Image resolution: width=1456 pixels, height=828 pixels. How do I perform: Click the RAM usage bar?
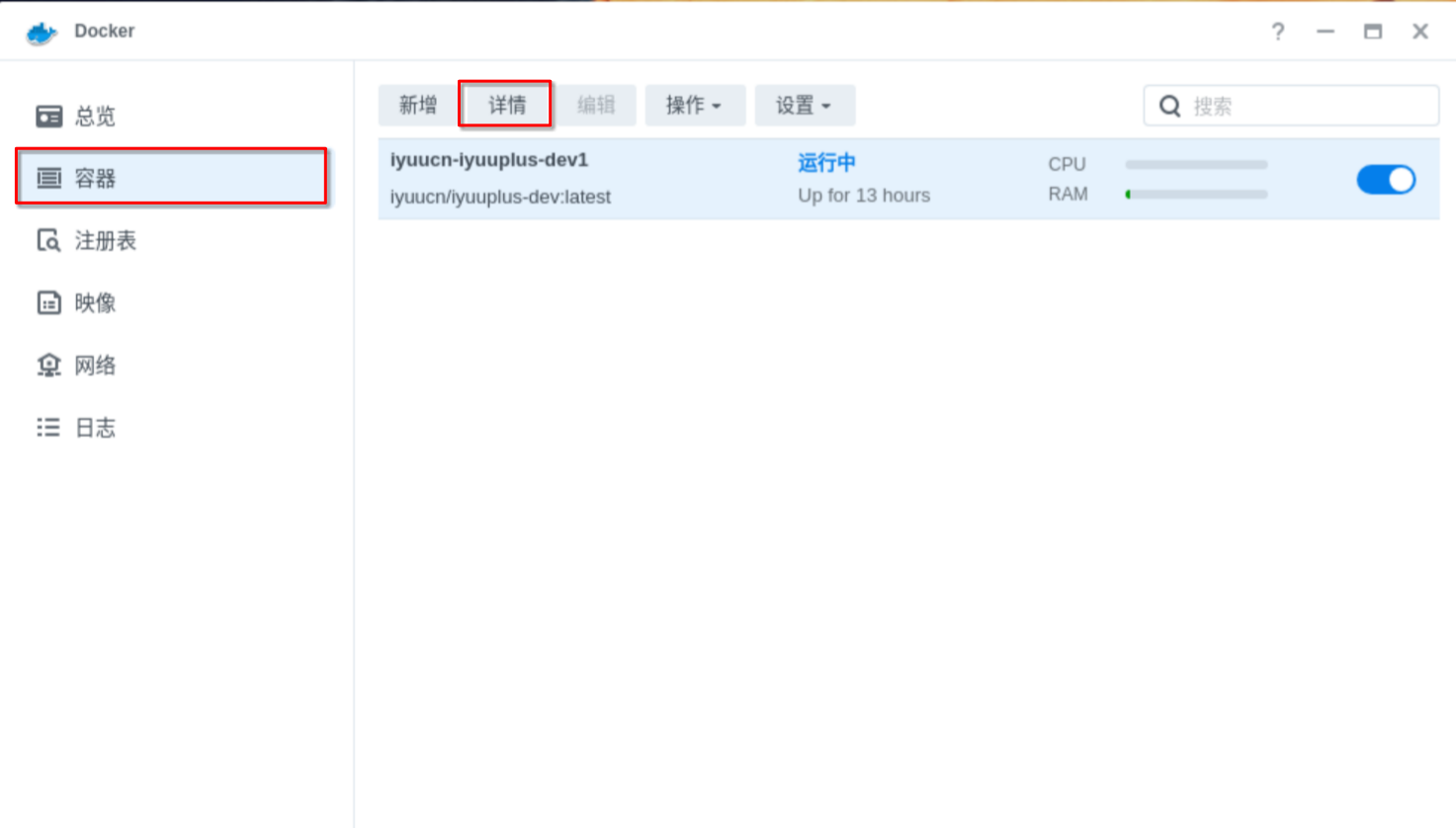click(x=1196, y=195)
